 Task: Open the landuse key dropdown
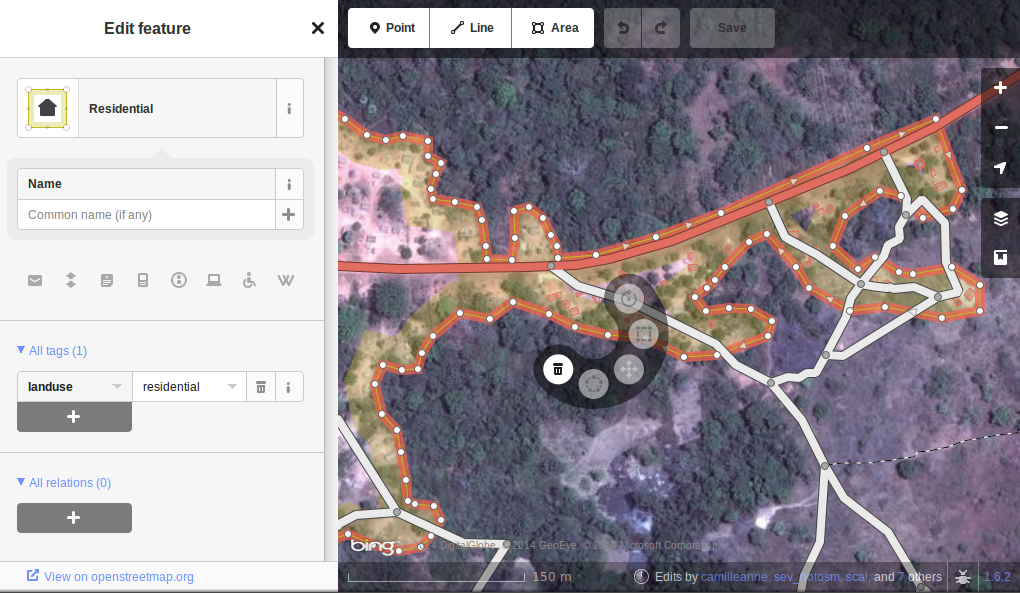pos(116,386)
